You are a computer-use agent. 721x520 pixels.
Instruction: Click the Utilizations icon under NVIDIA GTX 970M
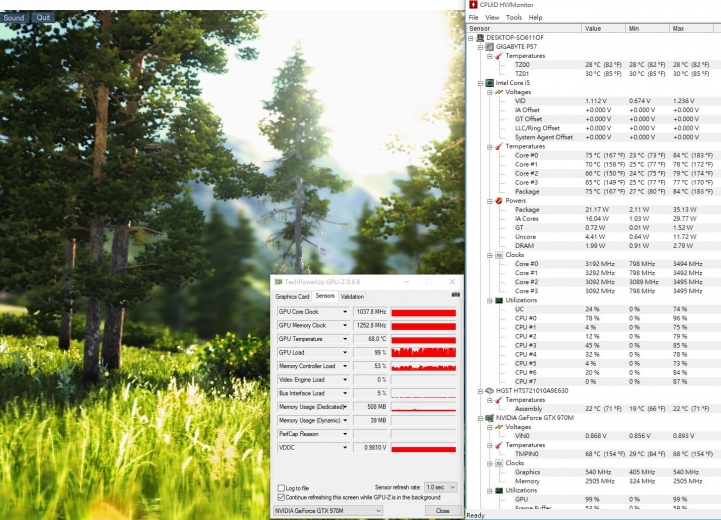(499, 491)
